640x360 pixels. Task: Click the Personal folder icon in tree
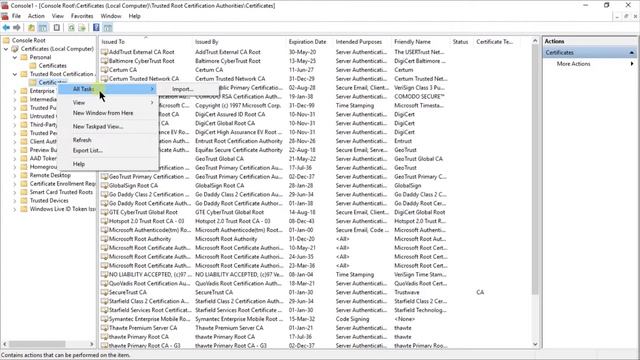coord(24,57)
